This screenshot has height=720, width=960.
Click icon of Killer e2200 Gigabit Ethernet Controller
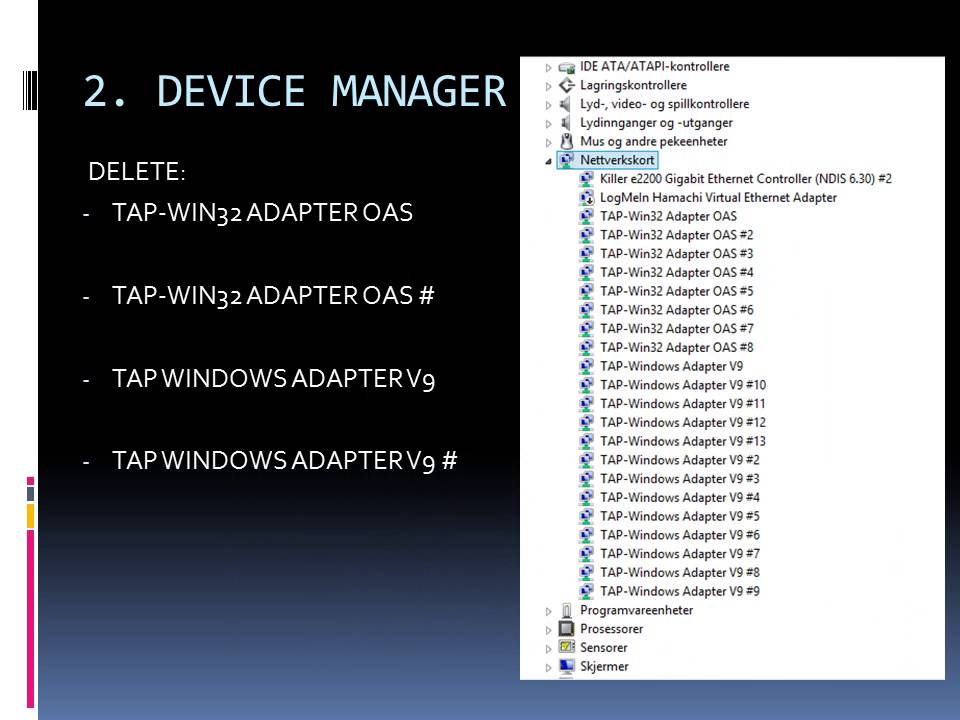[587, 179]
